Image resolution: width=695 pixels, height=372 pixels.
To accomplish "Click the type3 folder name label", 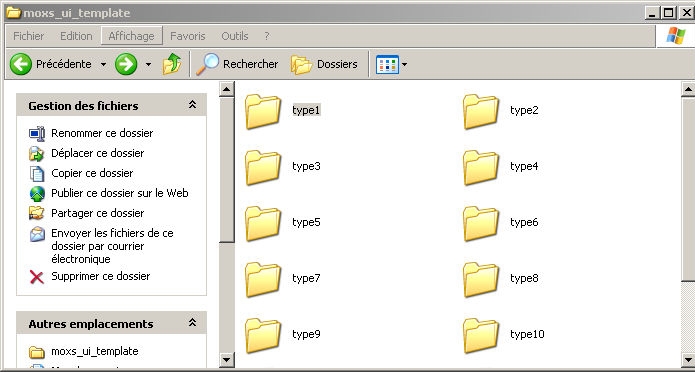I will tap(306, 166).
